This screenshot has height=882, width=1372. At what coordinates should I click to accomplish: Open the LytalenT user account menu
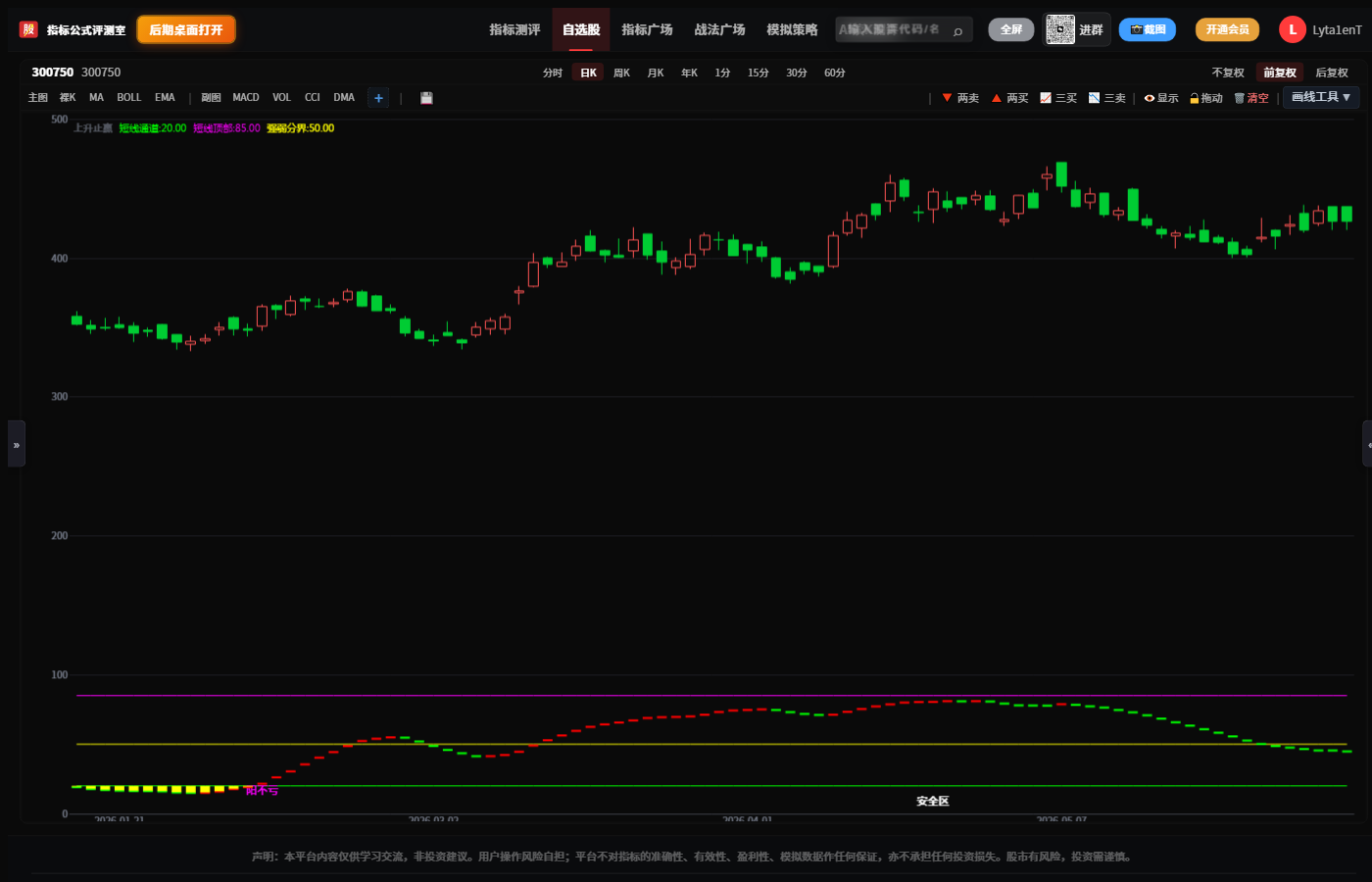coord(1320,29)
